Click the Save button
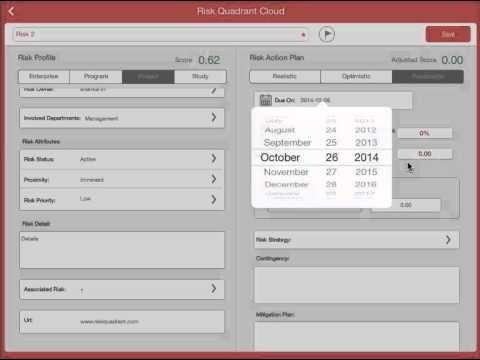 448,34
